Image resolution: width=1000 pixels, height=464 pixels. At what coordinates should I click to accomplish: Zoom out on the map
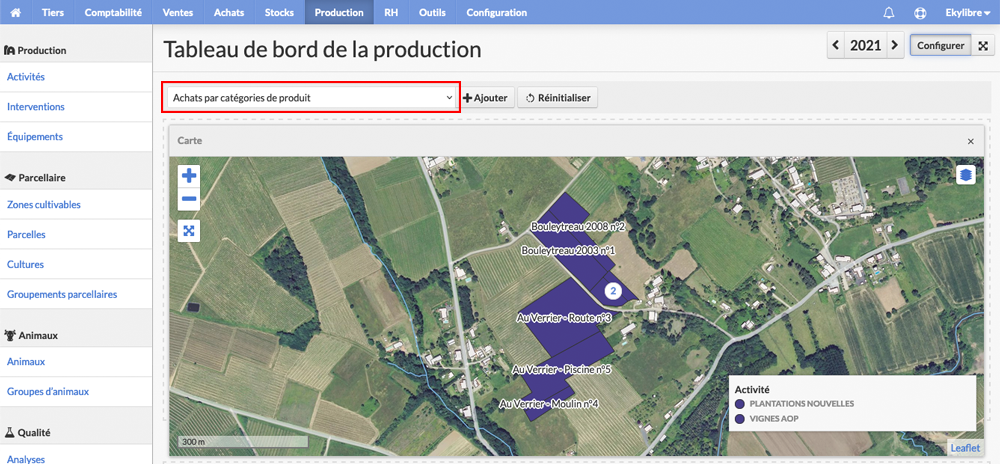point(189,199)
